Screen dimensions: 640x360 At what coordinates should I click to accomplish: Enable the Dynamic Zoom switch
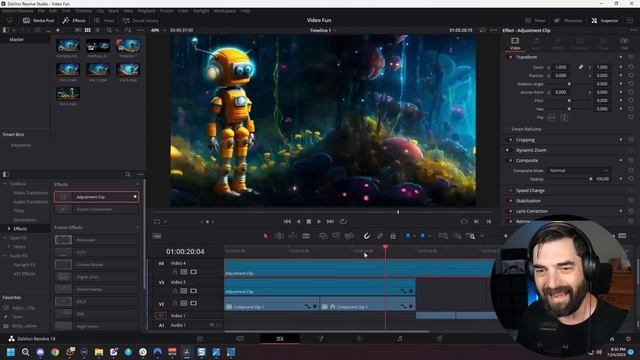(508, 150)
